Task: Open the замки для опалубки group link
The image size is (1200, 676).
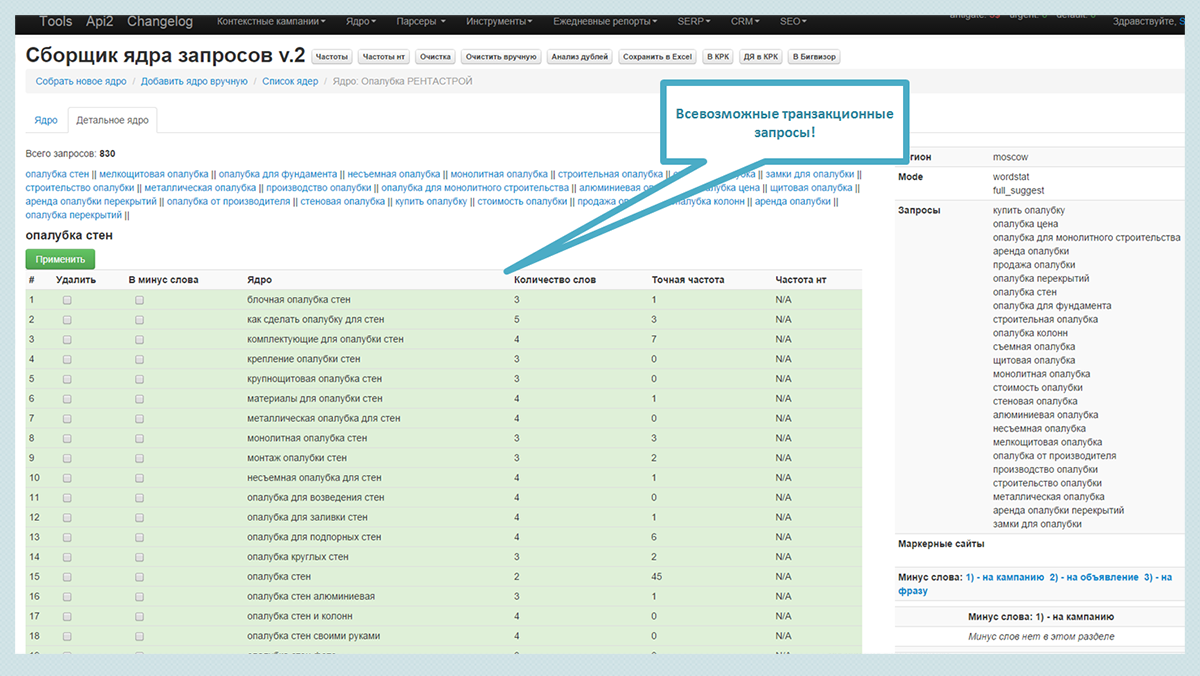Action: click(x=810, y=174)
